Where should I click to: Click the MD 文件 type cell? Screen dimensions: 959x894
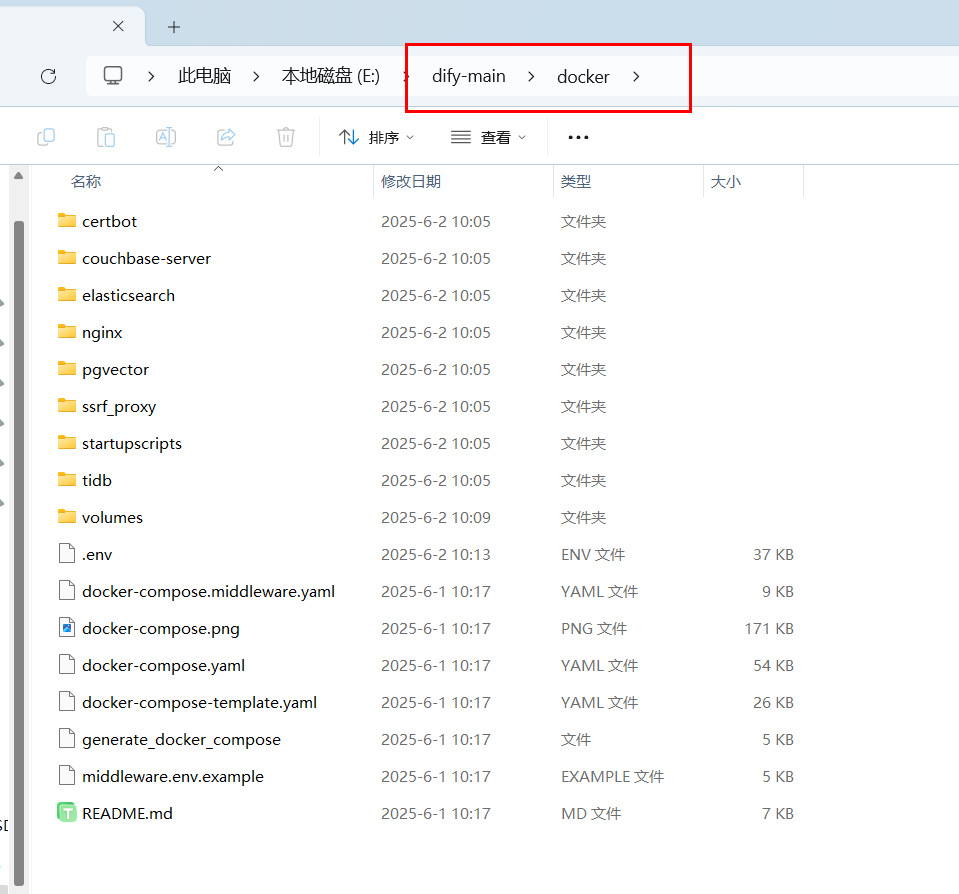[591, 813]
